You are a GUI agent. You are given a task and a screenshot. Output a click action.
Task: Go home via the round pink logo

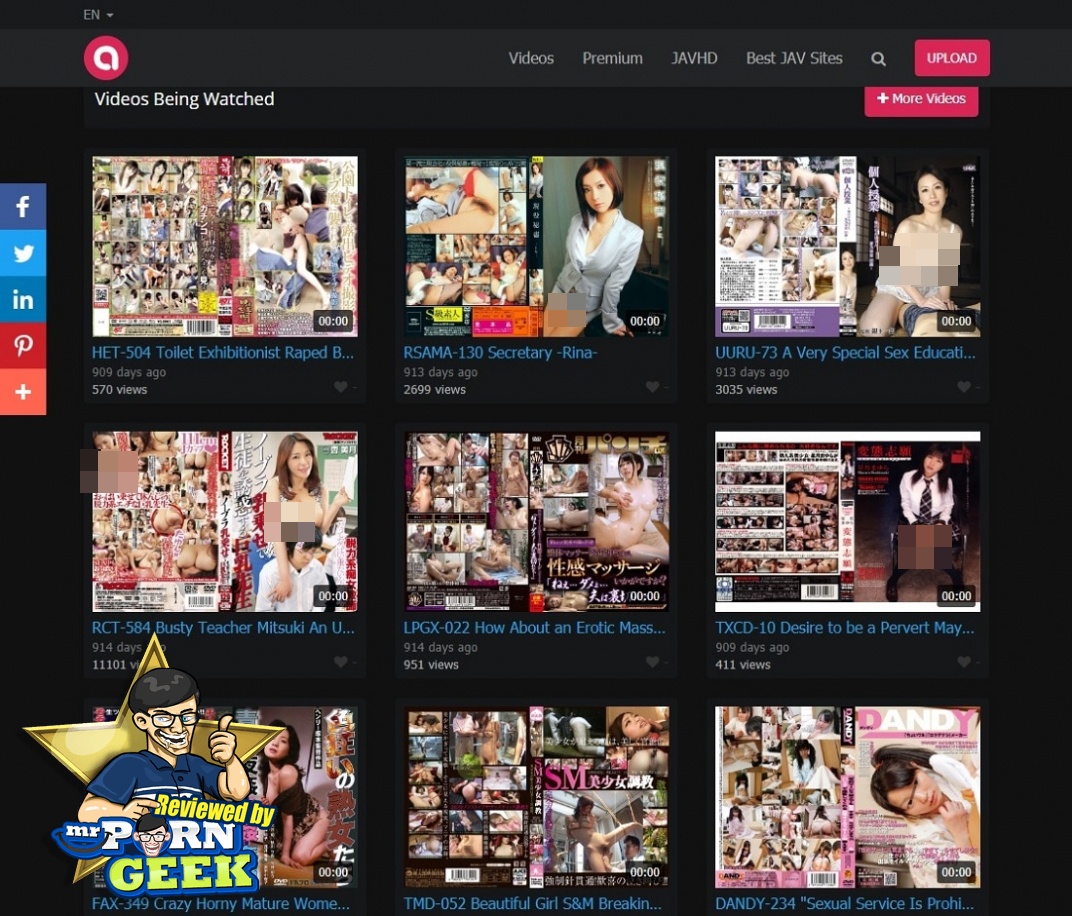106,58
